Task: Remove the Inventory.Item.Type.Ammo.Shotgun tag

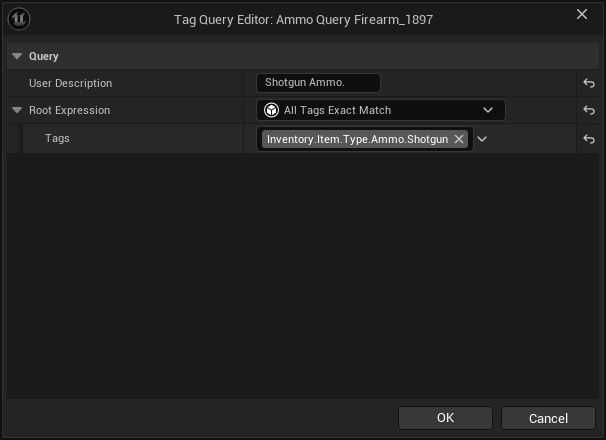Action: (x=459, y=139)
